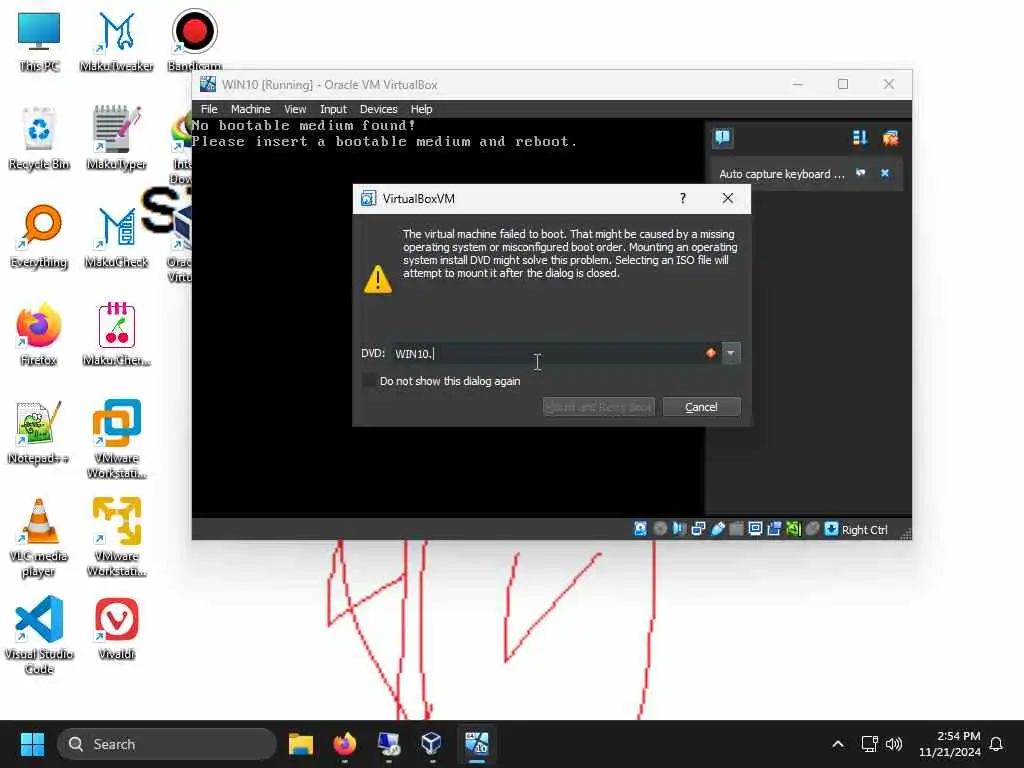Click the Bandicam desktop icon

[194, 40]
